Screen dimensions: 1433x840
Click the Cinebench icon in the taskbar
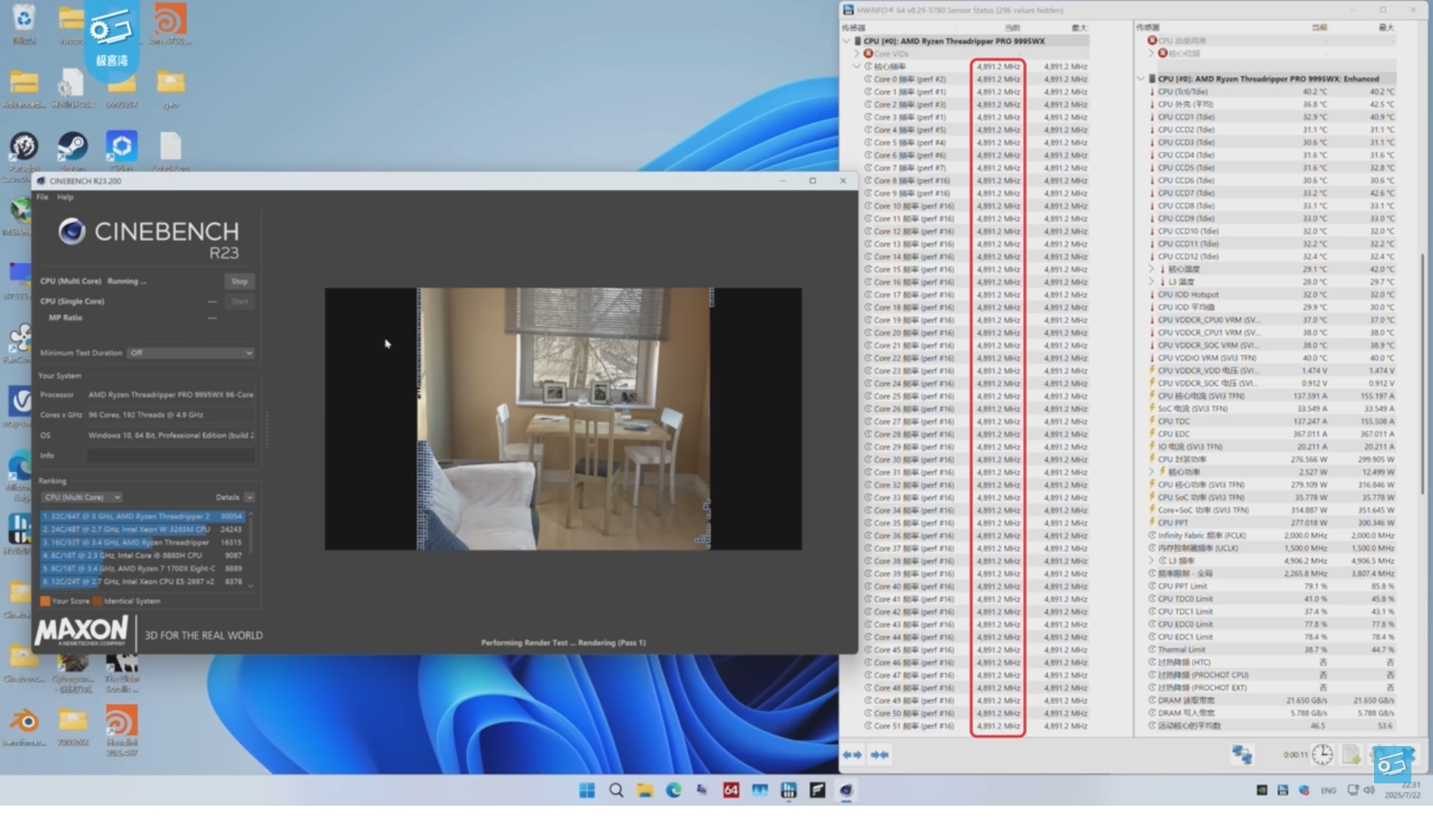pos(846,790)
